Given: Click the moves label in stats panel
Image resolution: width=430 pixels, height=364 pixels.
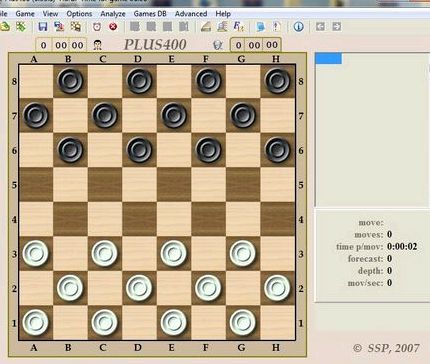Looking at the screenshot, I should click(369, 235).
